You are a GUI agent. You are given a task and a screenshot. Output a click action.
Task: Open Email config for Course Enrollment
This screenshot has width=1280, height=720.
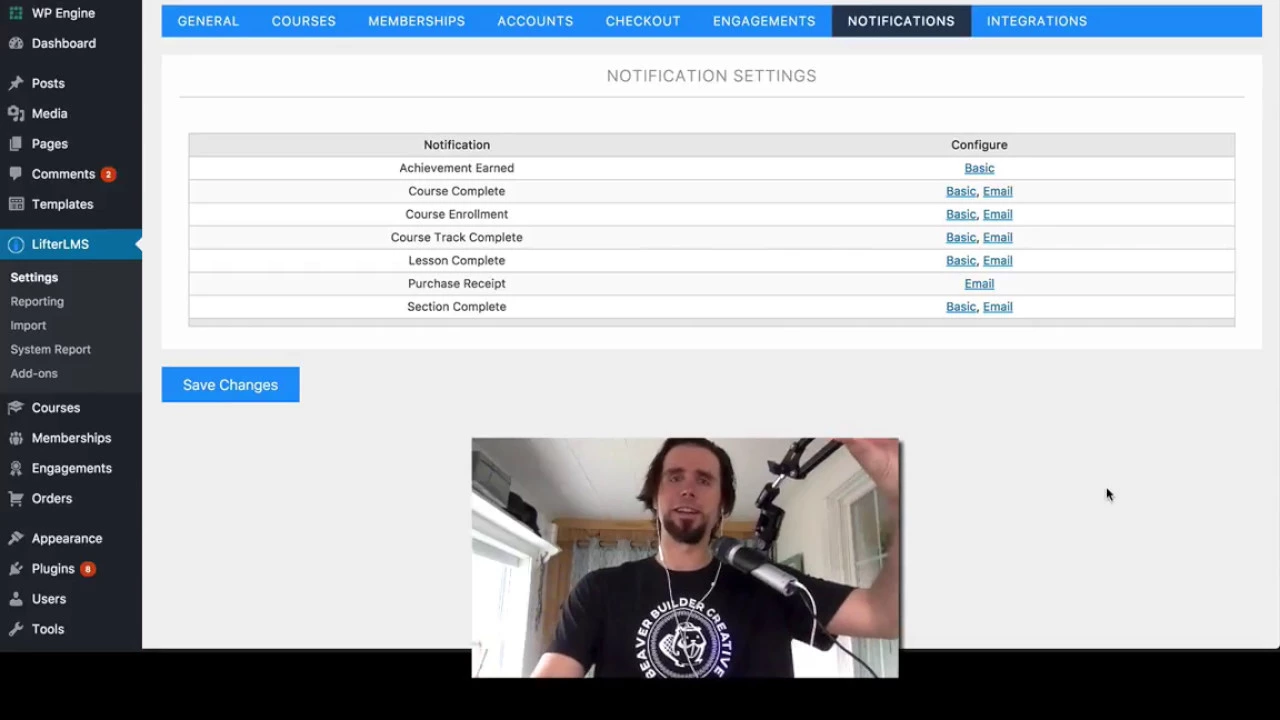pyautogui.click(x=998, y=214)
